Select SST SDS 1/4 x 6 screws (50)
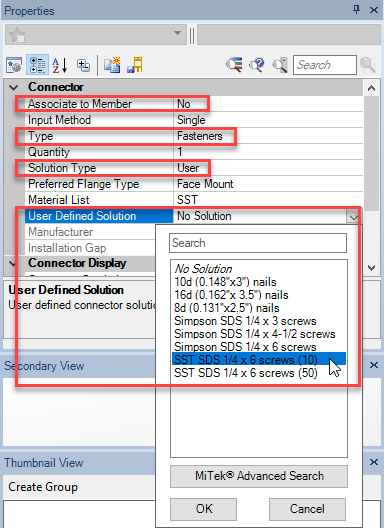Screen dimensions: 384x528 pos(246,373)
